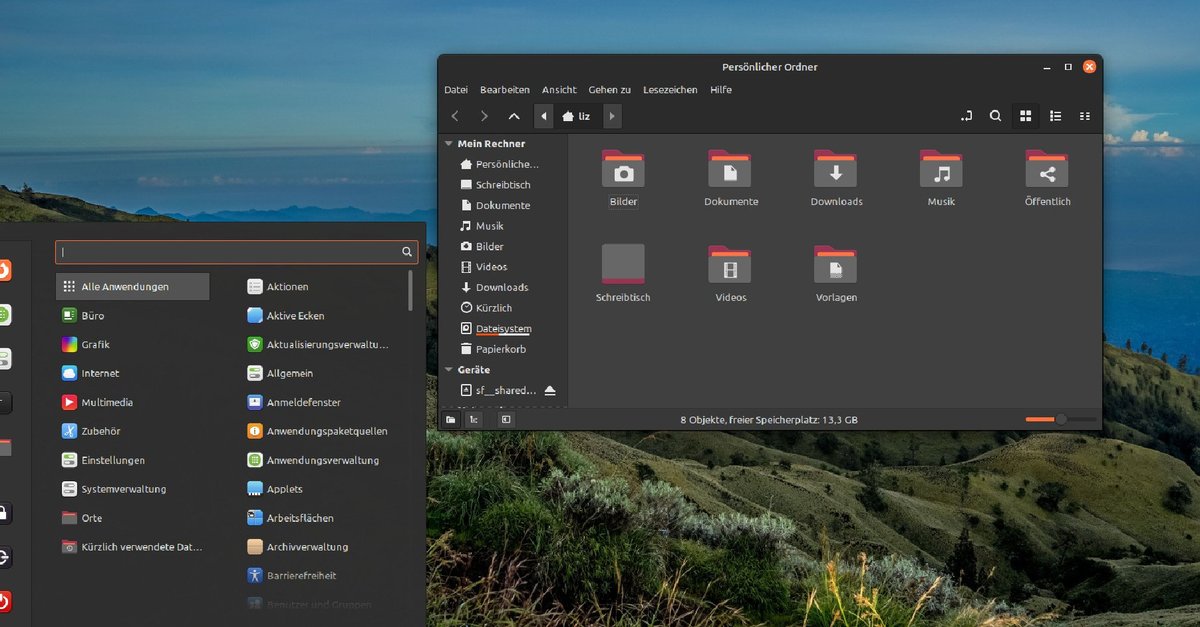Expand the breadcrumb arrow after liz
1200x627 pixels.
(612, 116)
